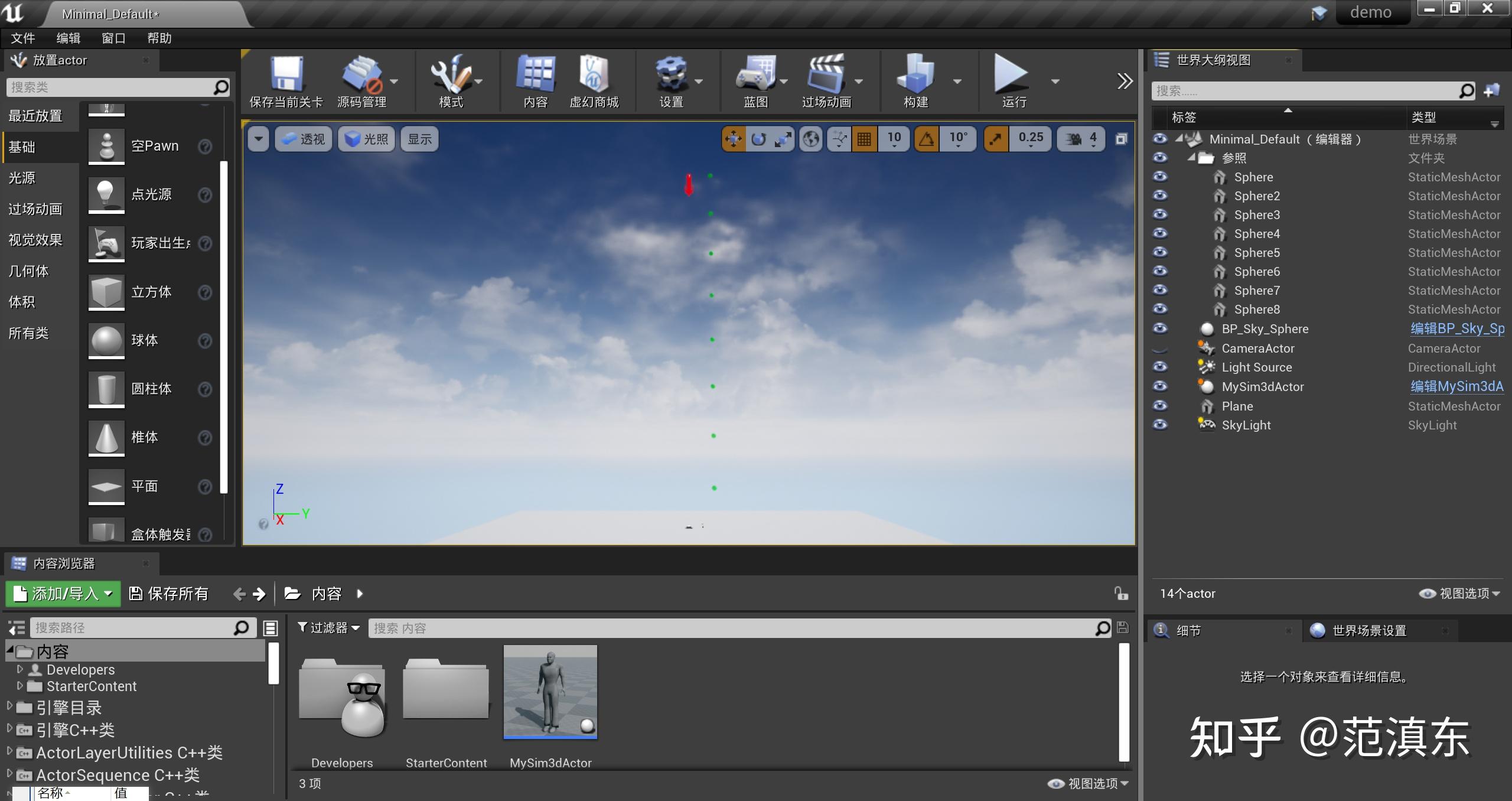Click the 10° rotation snap value
Viewport: 1512px width, 801px height.
tap(957, 138)
